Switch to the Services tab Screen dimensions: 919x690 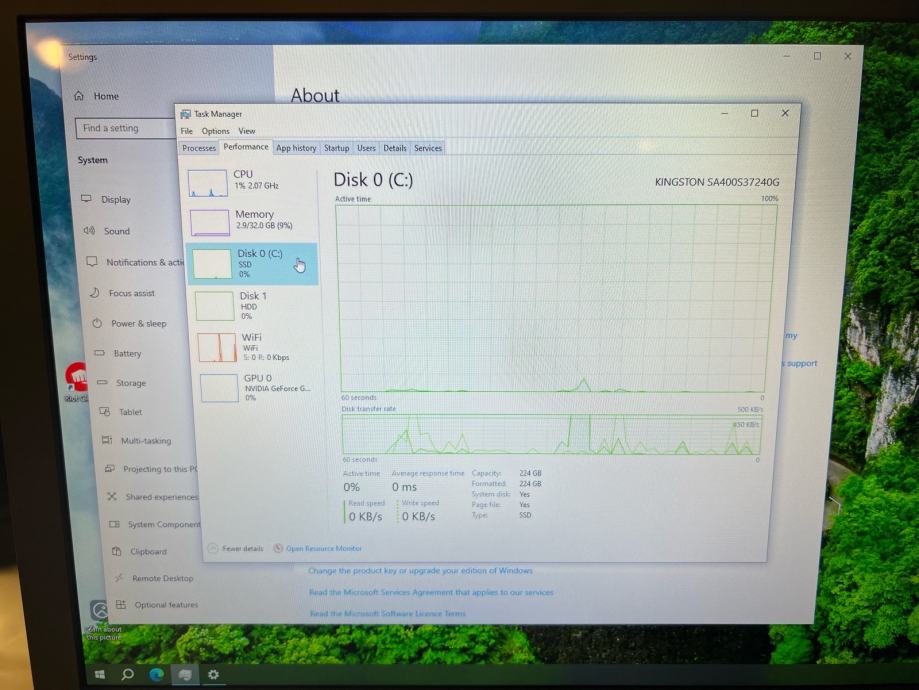[428, 148]
